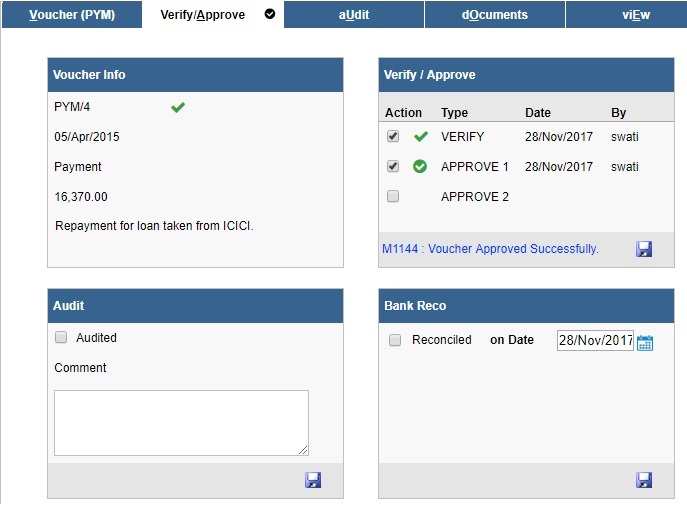Click the green circle check on APPROVE 1
The width and height of the screenshot is (687, 511).
coord(420,167)
